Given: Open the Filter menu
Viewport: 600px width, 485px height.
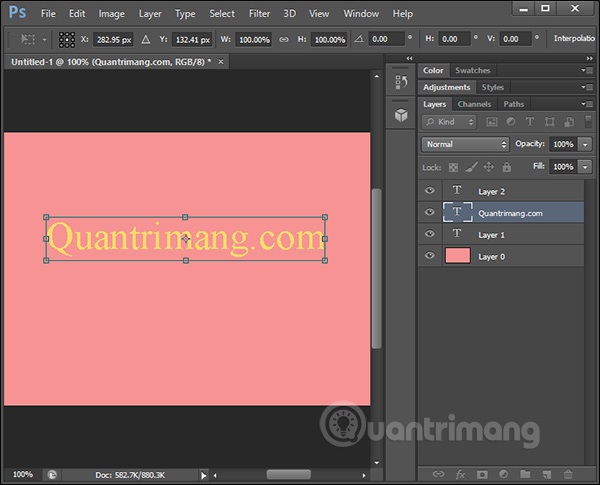Looking at the screenshot, I should pyautogui.click(x=259, y=14).
